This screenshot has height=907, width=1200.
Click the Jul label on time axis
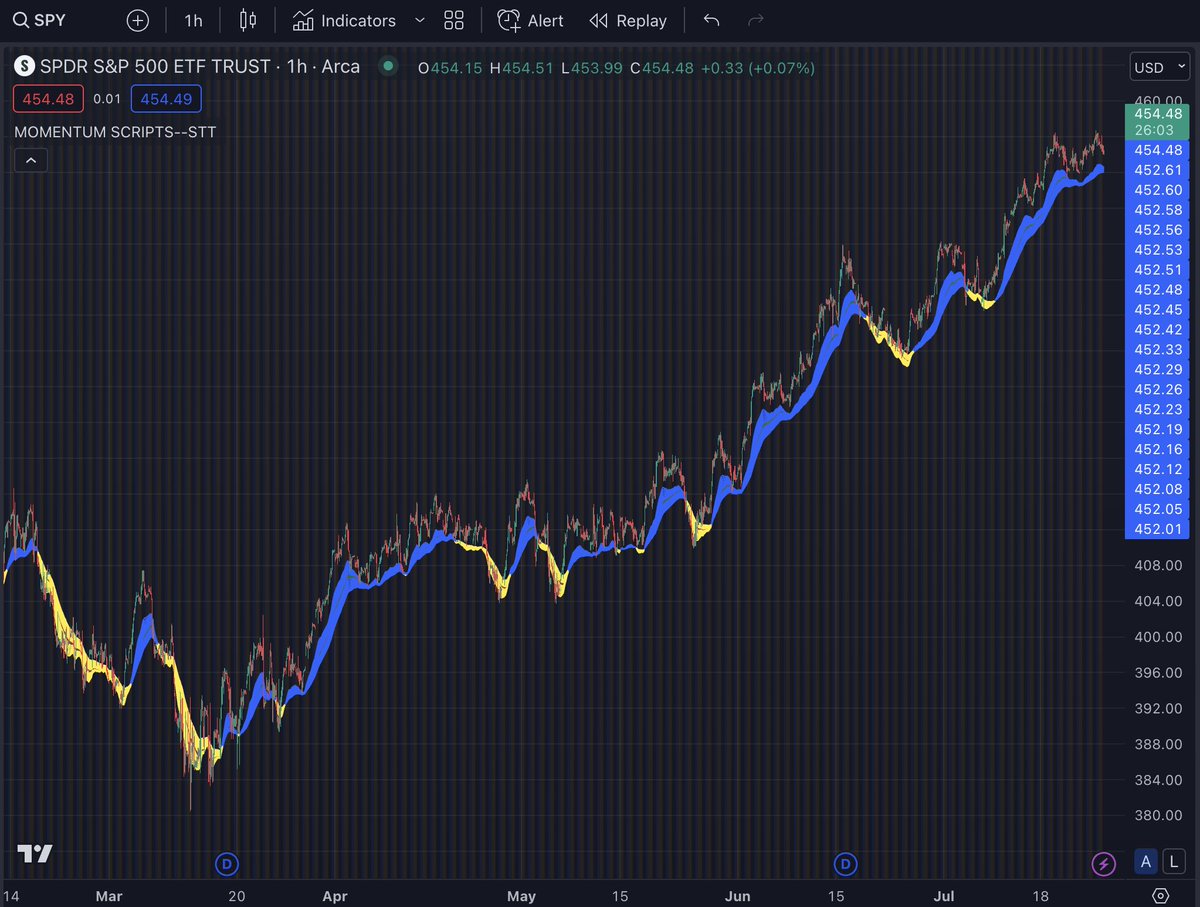point(943,896)
